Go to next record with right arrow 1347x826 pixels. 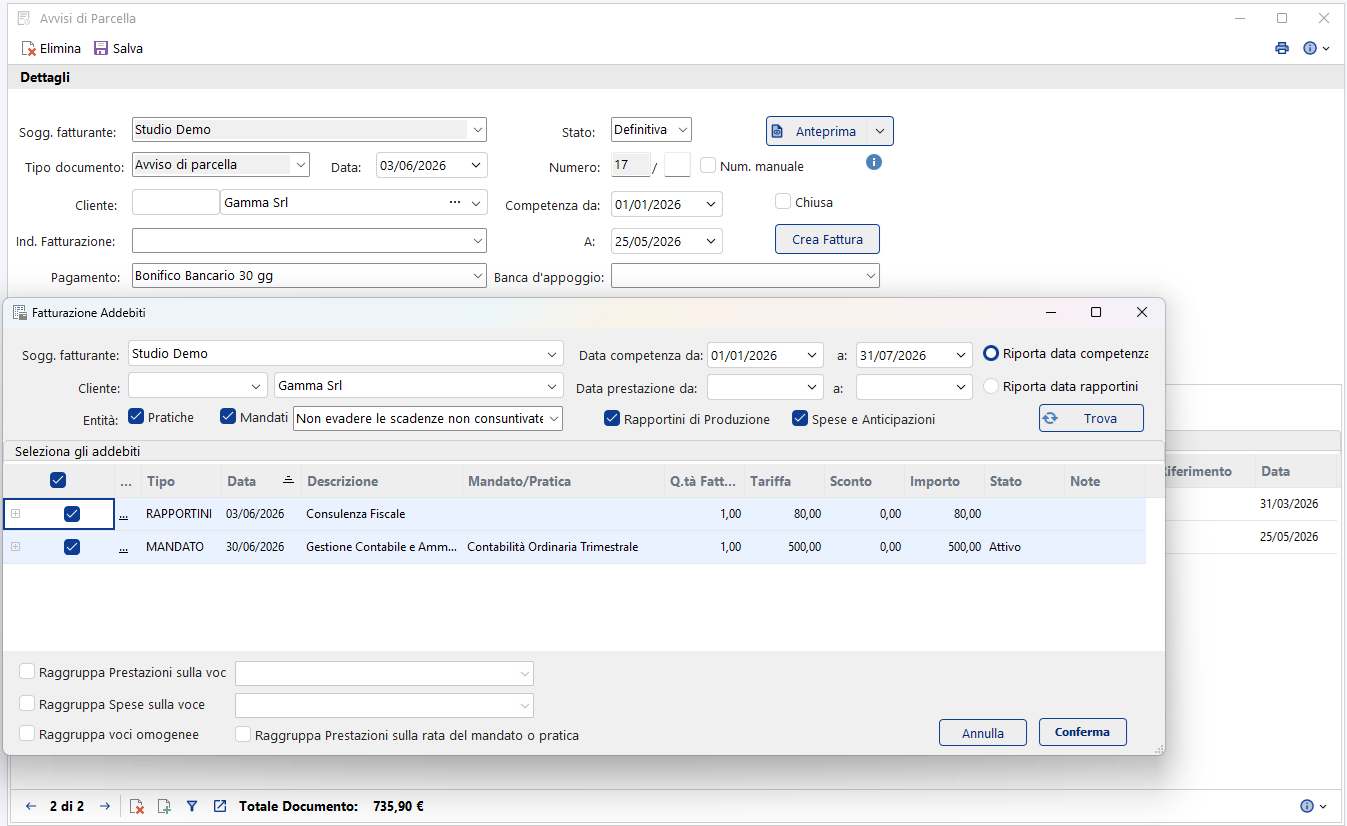click(x=104, y=806)
